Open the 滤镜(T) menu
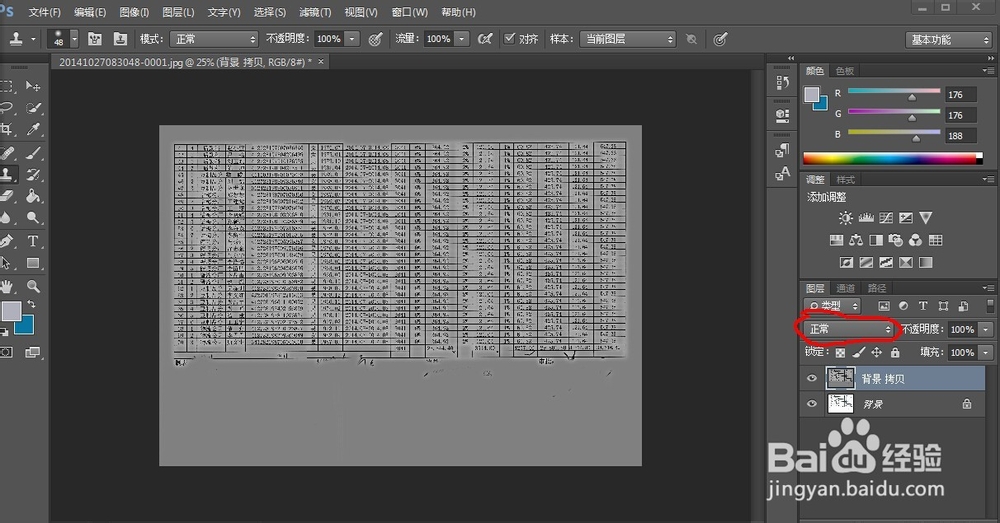 tap(315, 12)
